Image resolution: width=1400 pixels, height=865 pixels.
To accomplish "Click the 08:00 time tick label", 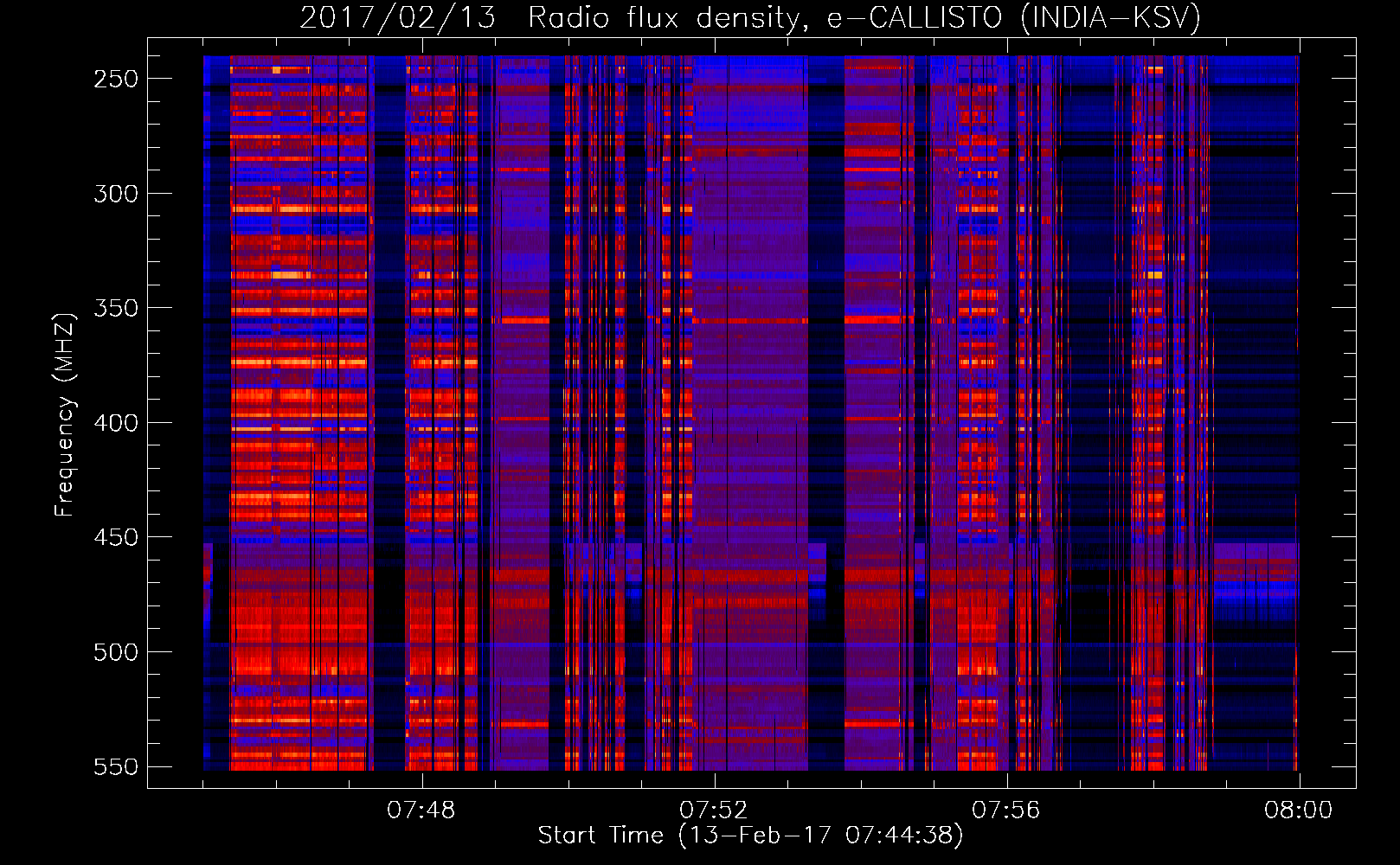I will click(x=1299, y=811).
